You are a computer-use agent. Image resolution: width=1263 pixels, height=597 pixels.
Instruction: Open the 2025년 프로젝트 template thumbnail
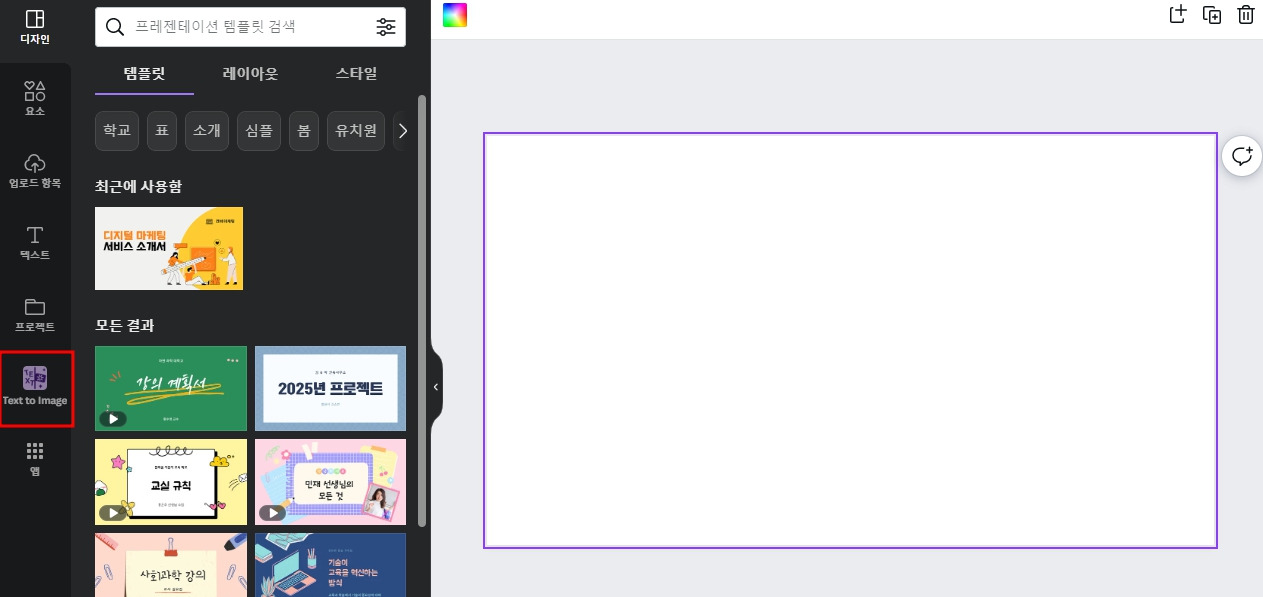tap(330, 388)
